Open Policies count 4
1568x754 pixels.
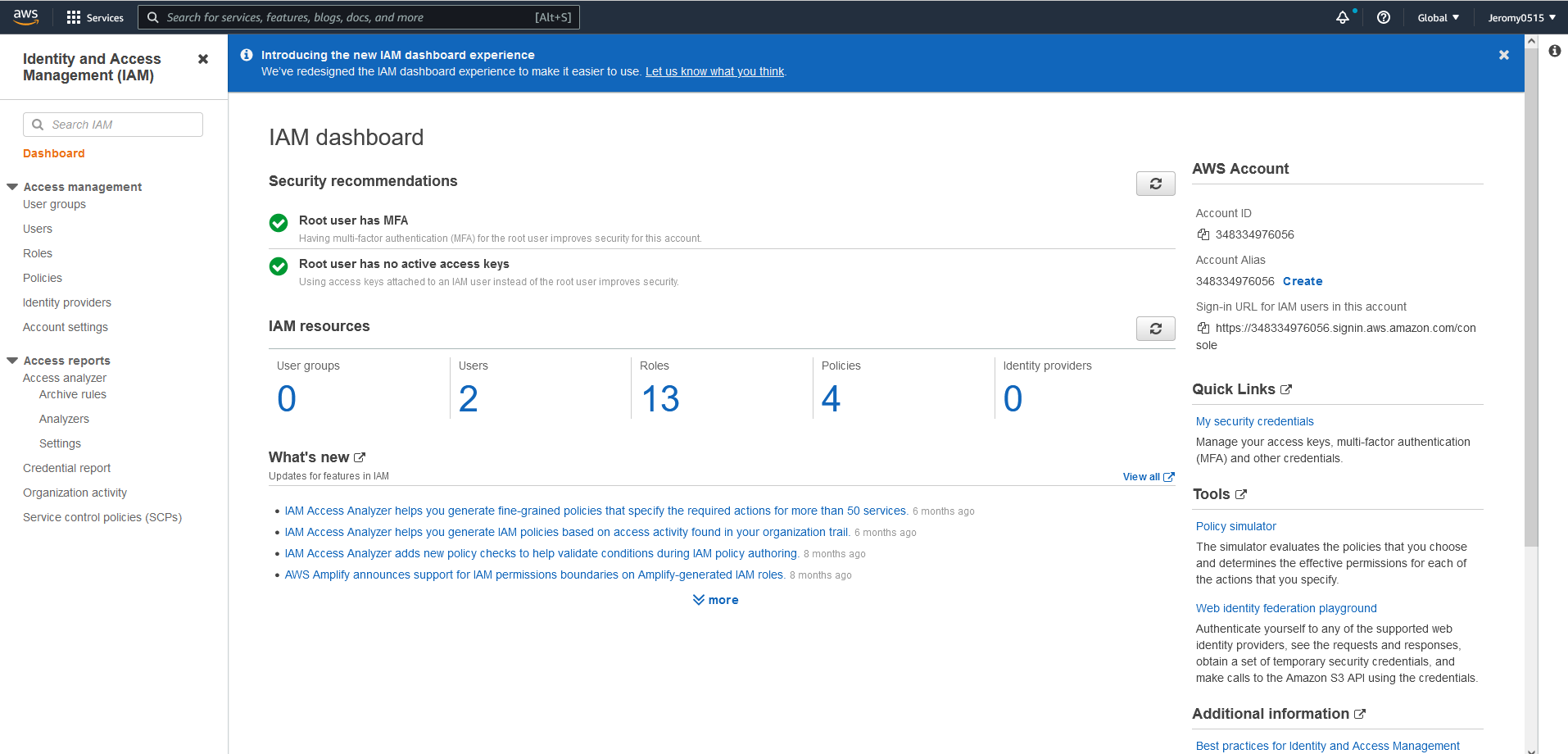[x=832, y=399]
